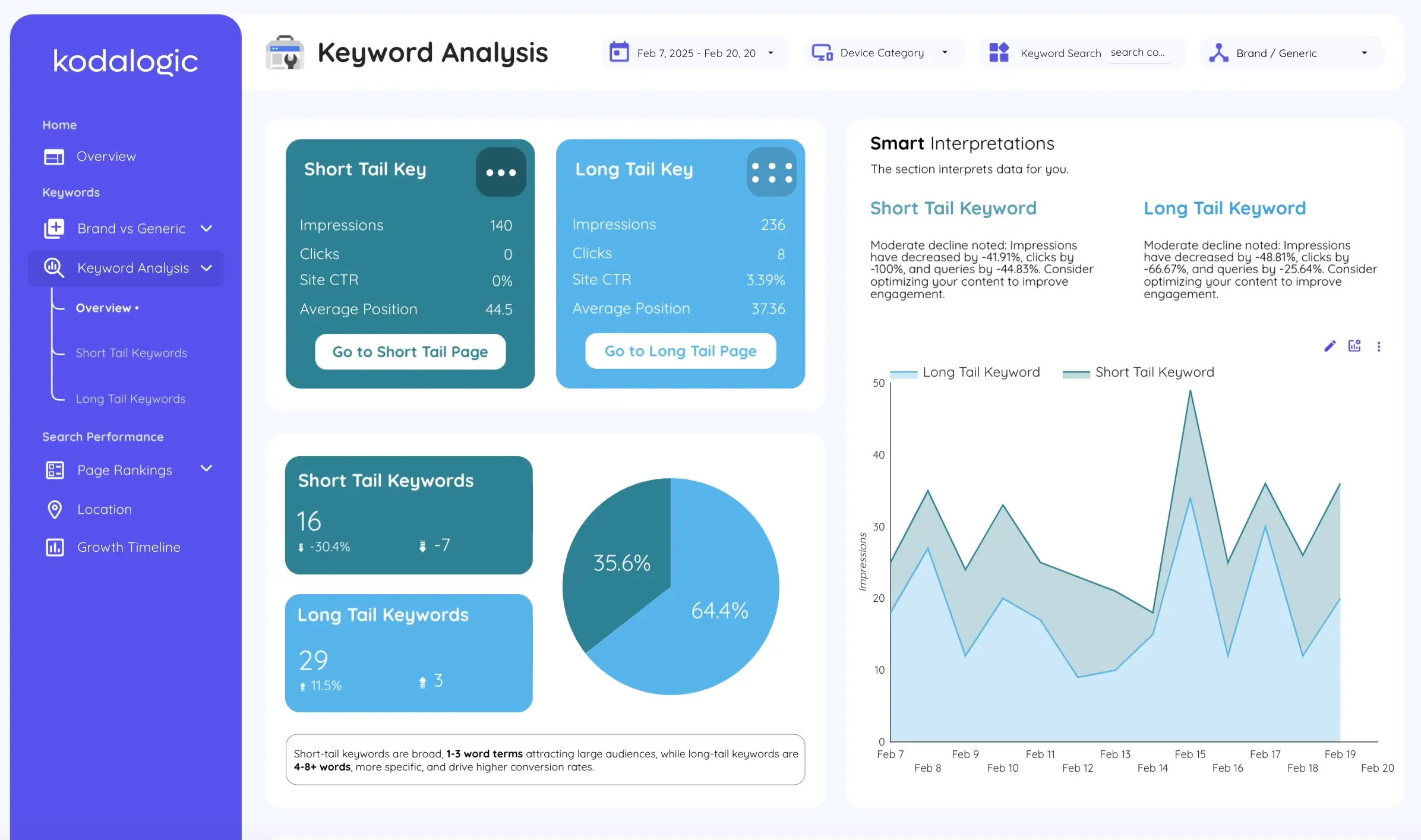1421x840 pixels.
Task: Click the Brand vs Generic plus icon
Action: point(54,229)
